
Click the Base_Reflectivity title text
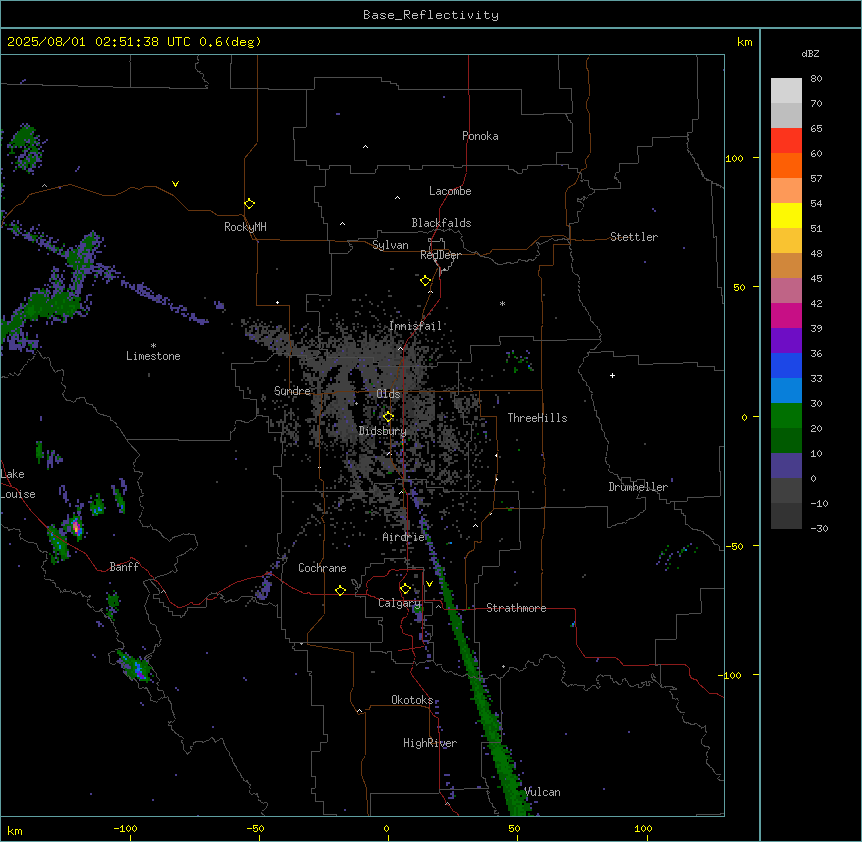click(x=431, y=15)
